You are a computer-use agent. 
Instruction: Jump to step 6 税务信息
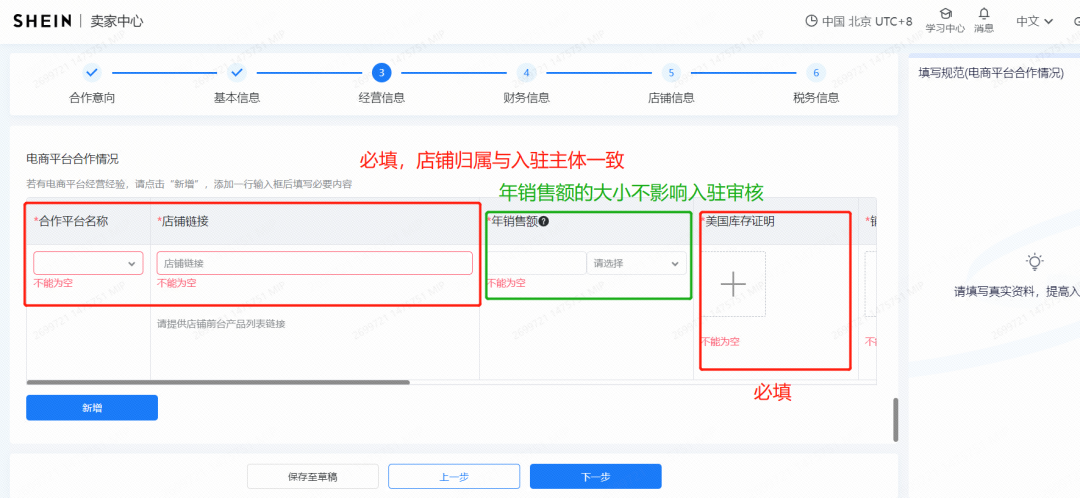click(816, 73)
